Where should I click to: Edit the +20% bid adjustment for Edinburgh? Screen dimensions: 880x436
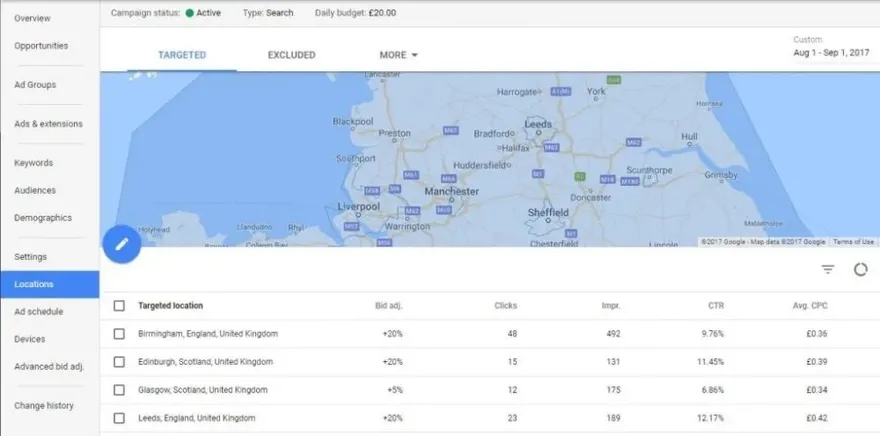click(x=393, y=362)
